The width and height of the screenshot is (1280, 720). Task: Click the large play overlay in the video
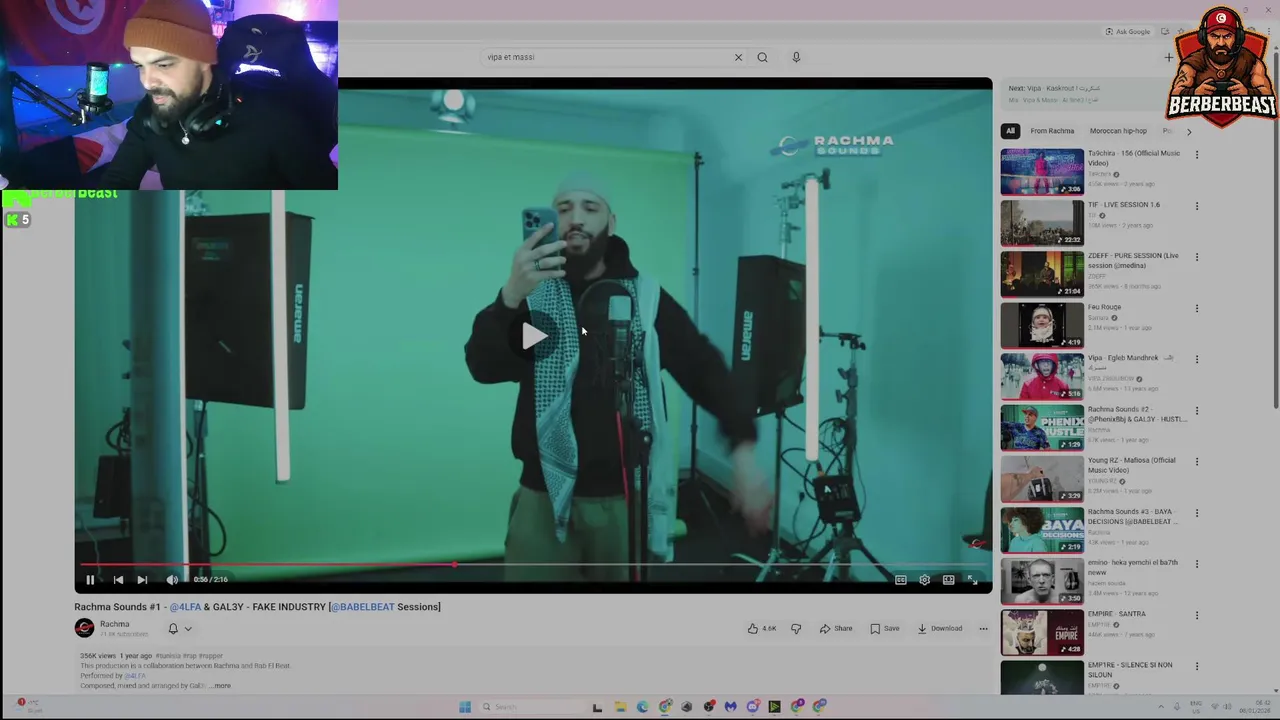point(534,336)
